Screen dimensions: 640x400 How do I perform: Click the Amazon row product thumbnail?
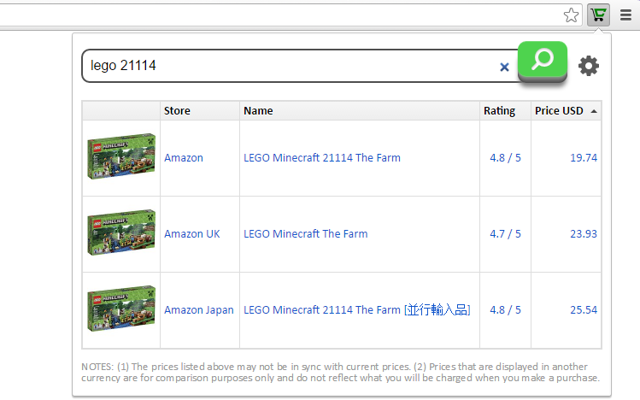point(121,156)
